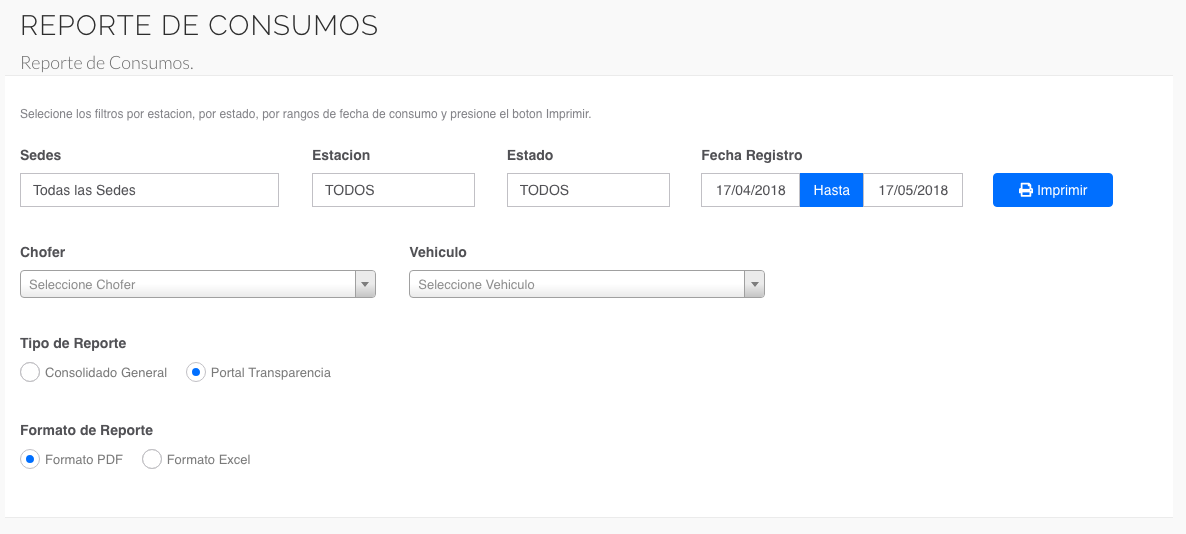Click the Hasta date range button
1186x534 pixels.
coord(831,190)
